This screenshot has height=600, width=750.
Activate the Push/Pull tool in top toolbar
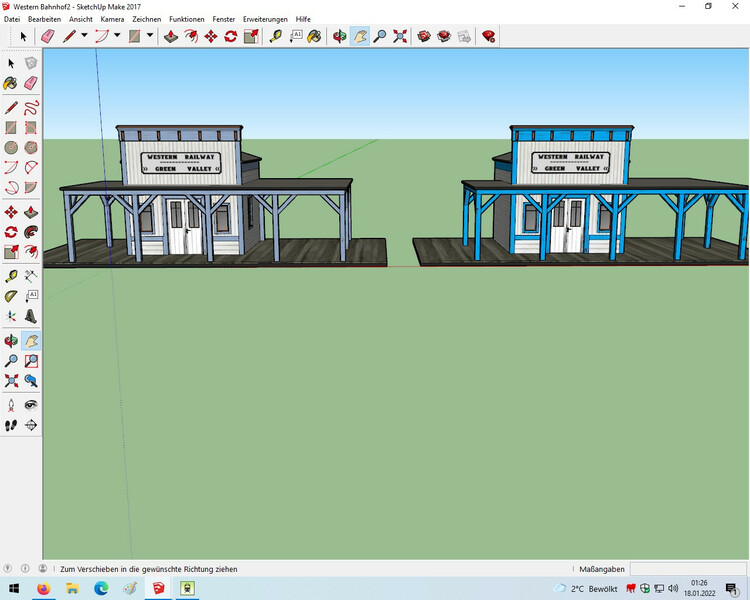coord(171,36)
